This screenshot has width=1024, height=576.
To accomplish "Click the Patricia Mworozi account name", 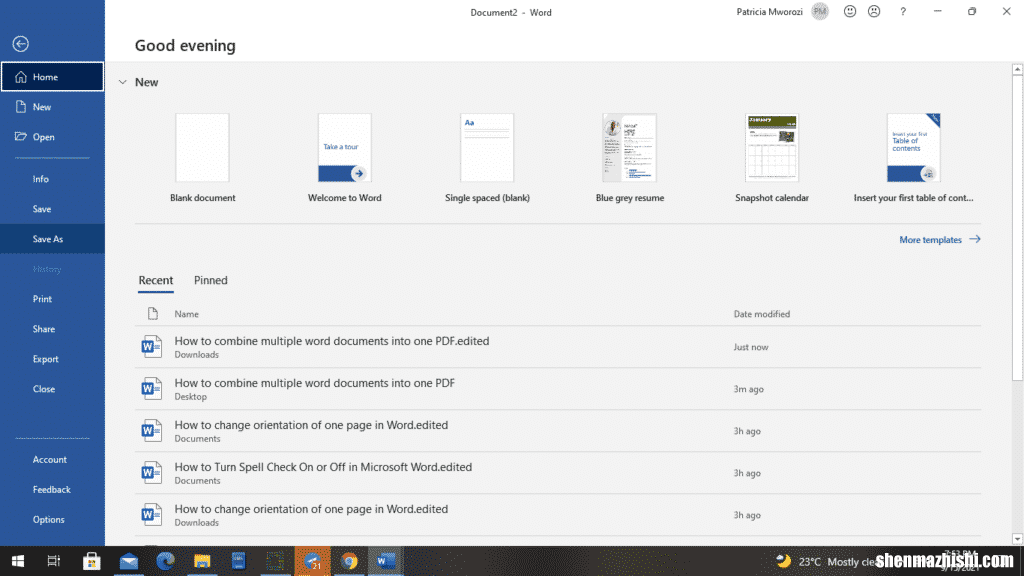I will [x=769, y=12].
